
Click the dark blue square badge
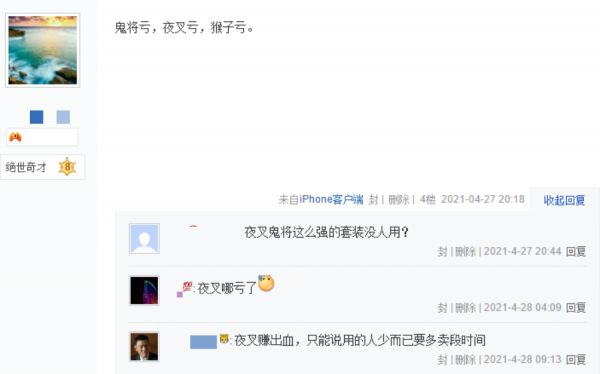click(37, 117)
